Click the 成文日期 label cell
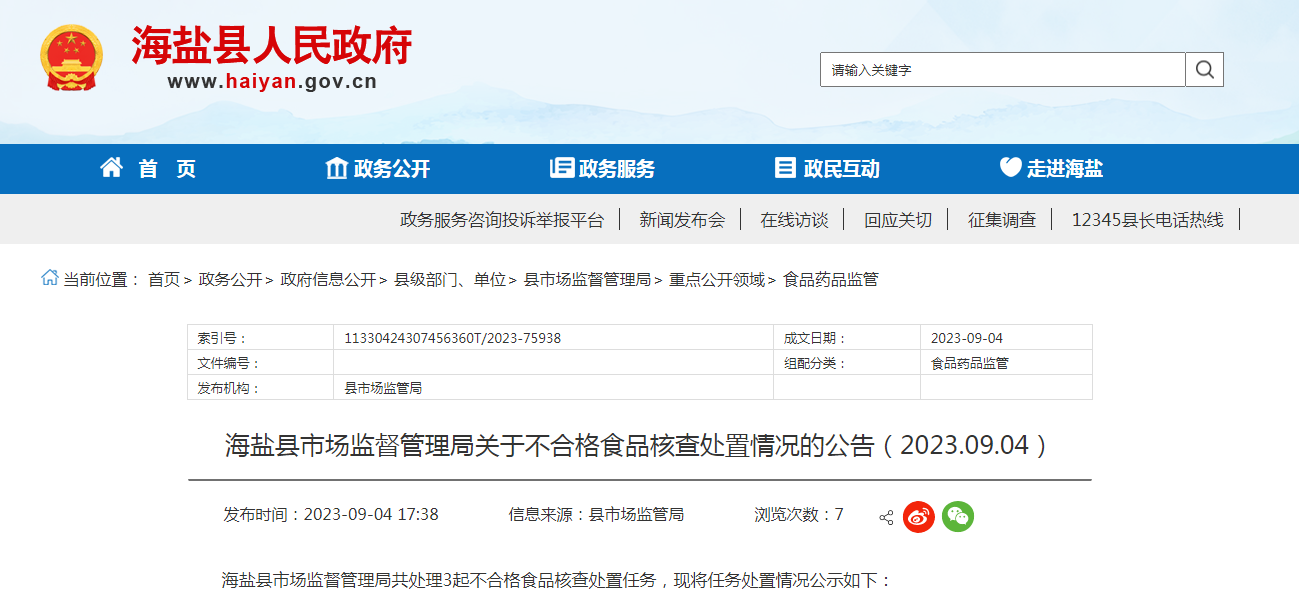1299x593 pixels. click(x=847, y=338)
